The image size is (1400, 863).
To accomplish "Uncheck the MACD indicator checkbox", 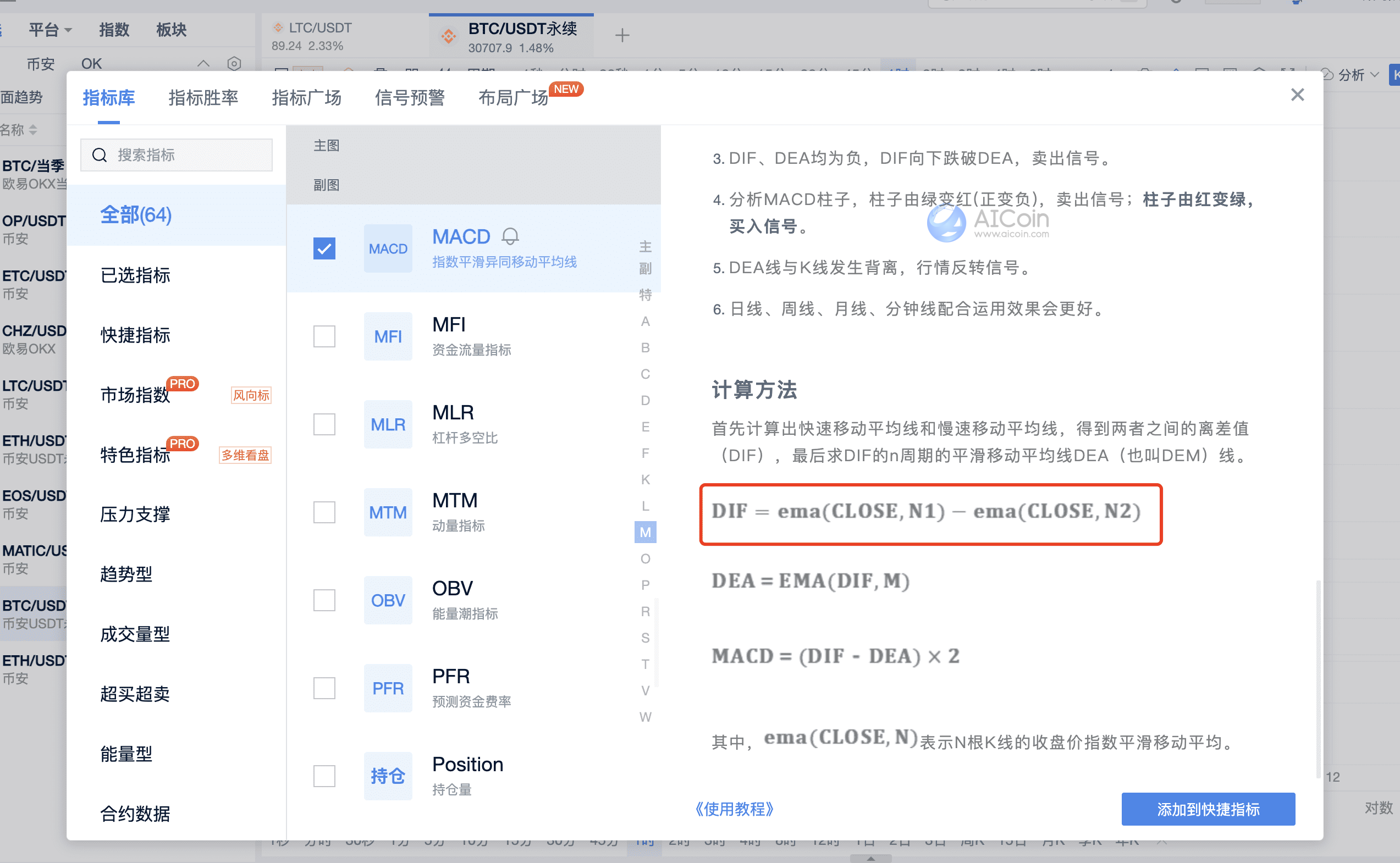I will click(x=324, y=248).
